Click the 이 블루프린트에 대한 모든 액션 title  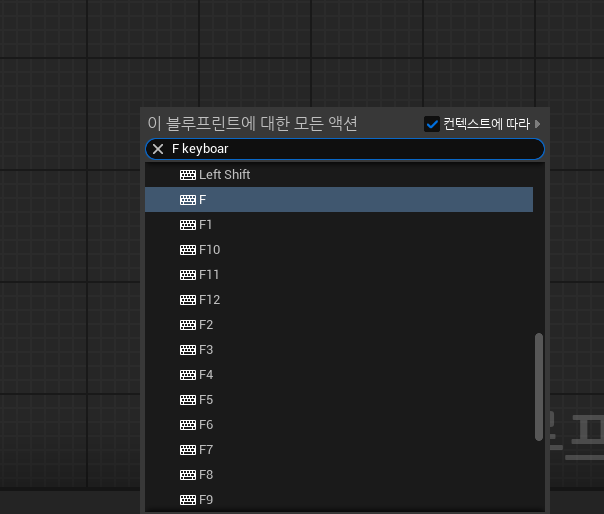tap(253, 124)
